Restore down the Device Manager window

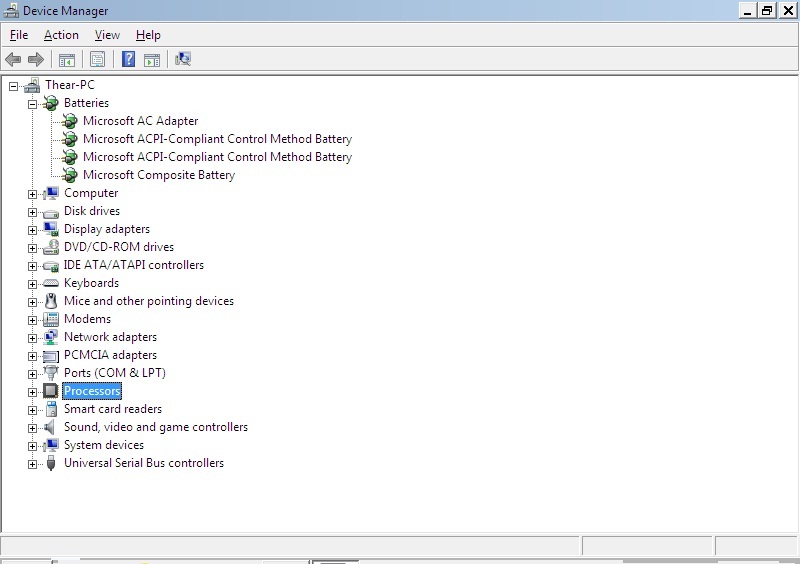[x=767, y=10]
